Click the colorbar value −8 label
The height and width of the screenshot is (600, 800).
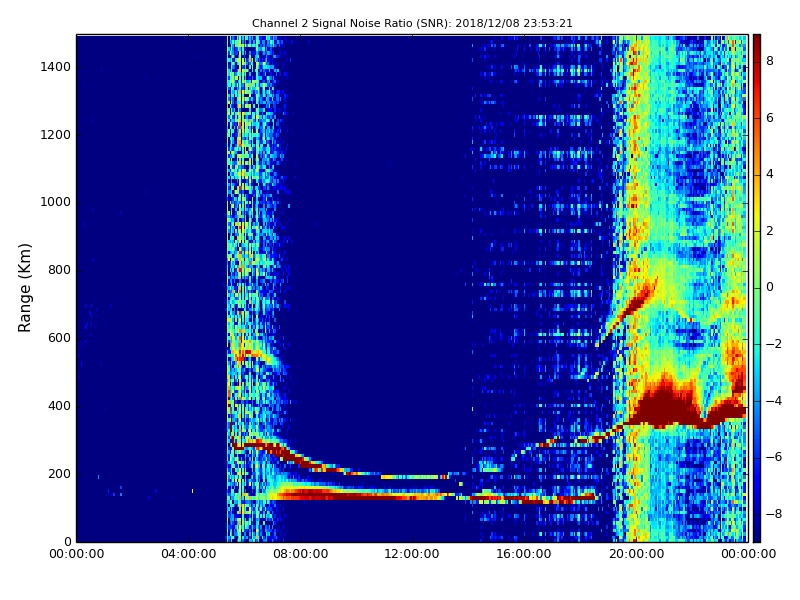coord(773,514)
